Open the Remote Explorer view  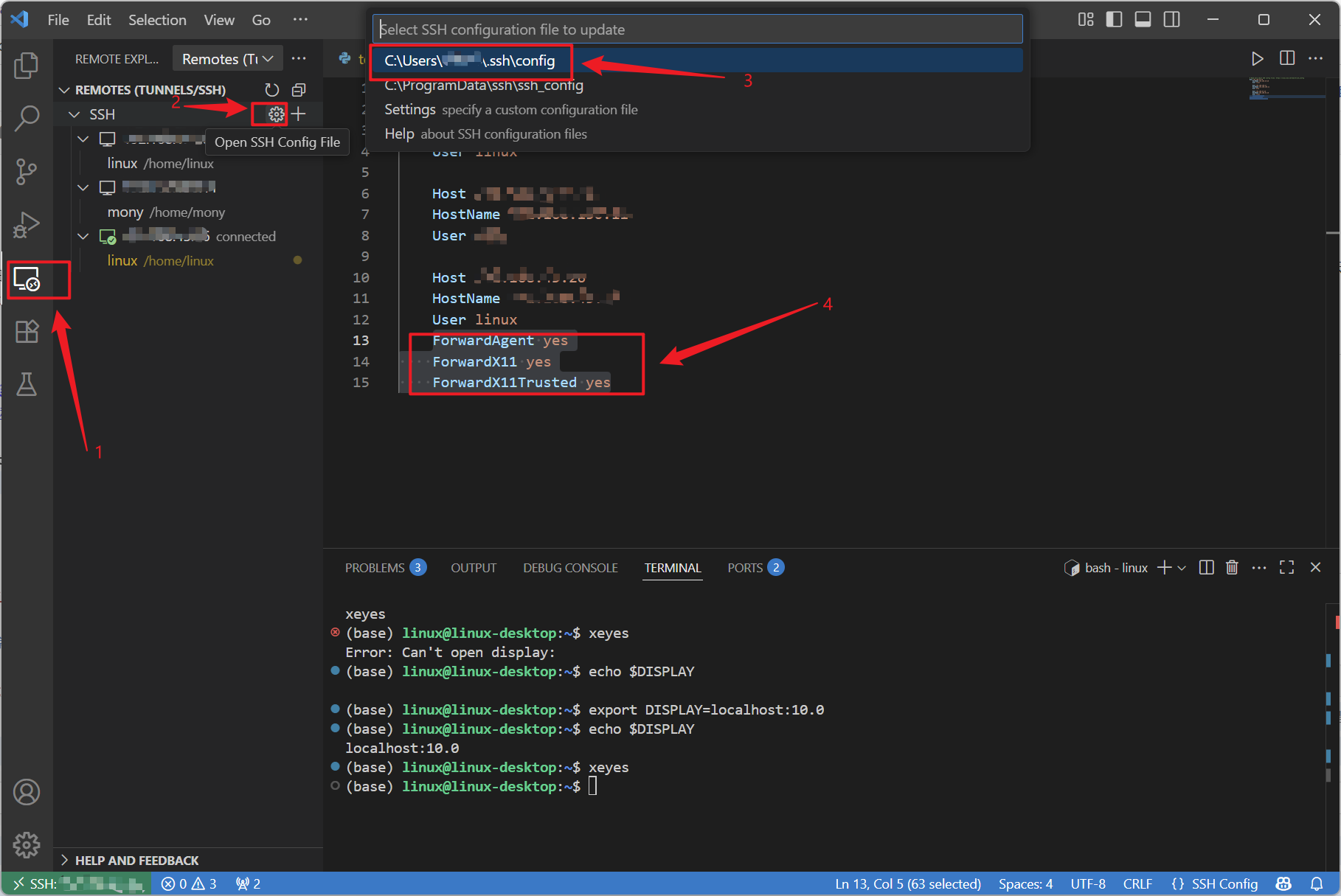click(x=27, y=279)
